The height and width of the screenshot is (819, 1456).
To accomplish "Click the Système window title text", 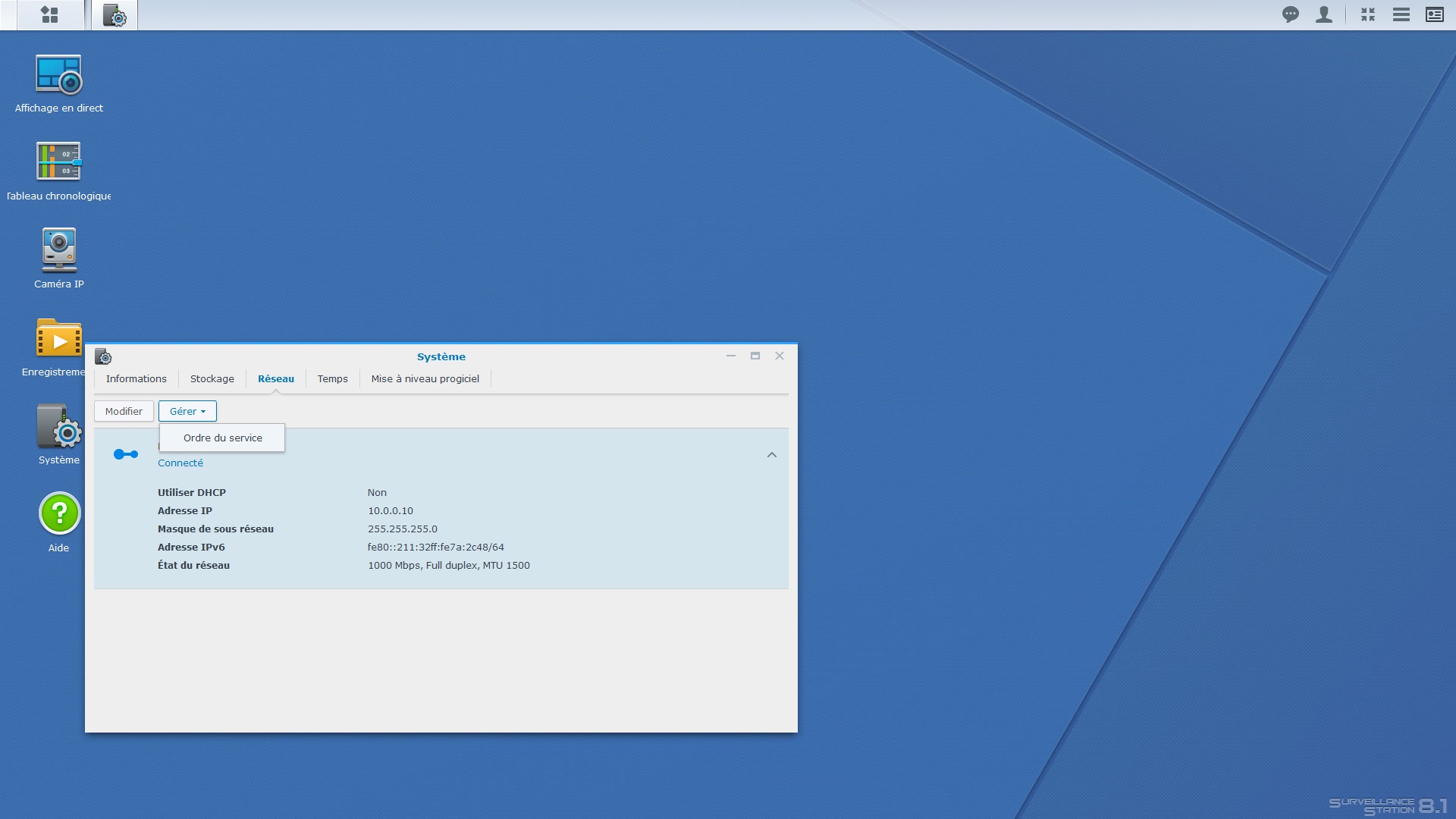I will click(441, 356).
